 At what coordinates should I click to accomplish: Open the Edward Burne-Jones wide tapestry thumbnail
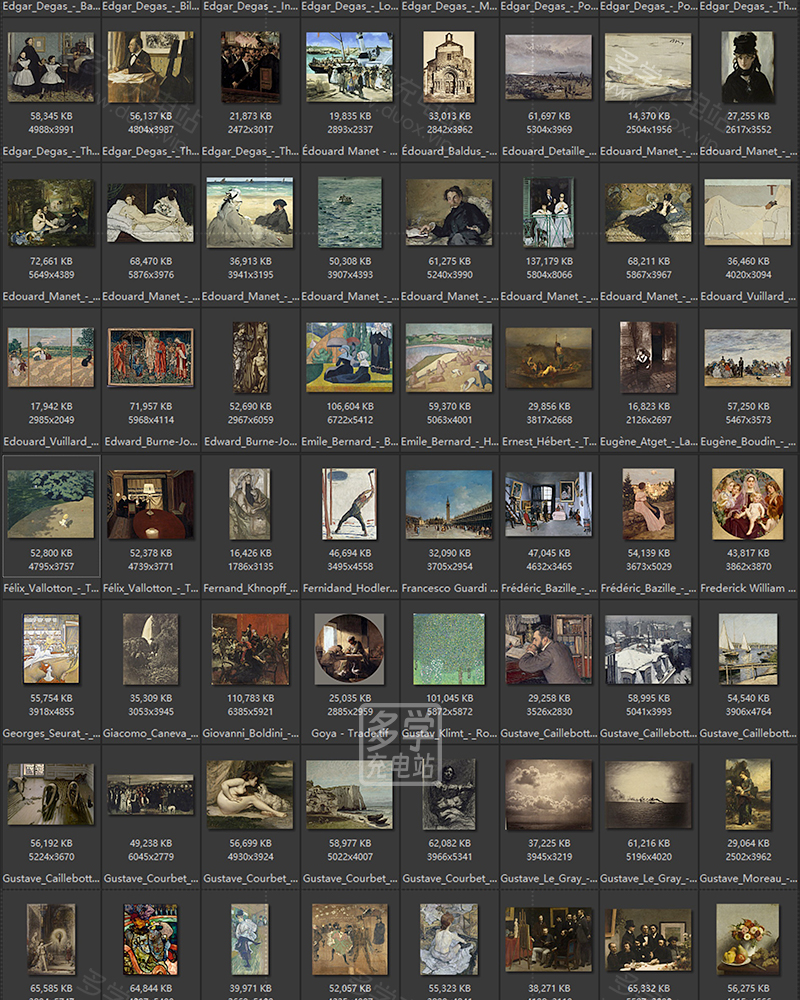150,357
